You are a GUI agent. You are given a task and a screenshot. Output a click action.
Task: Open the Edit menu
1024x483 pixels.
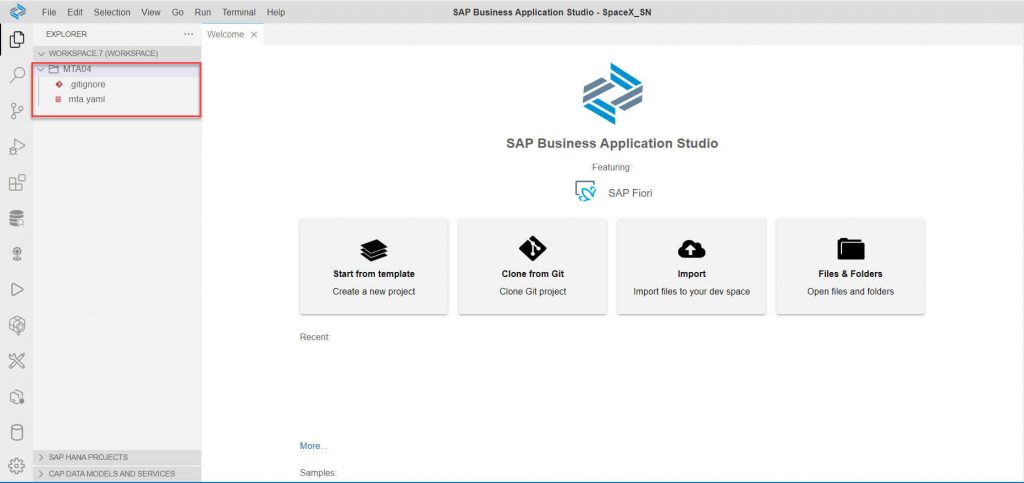[75, 12]
